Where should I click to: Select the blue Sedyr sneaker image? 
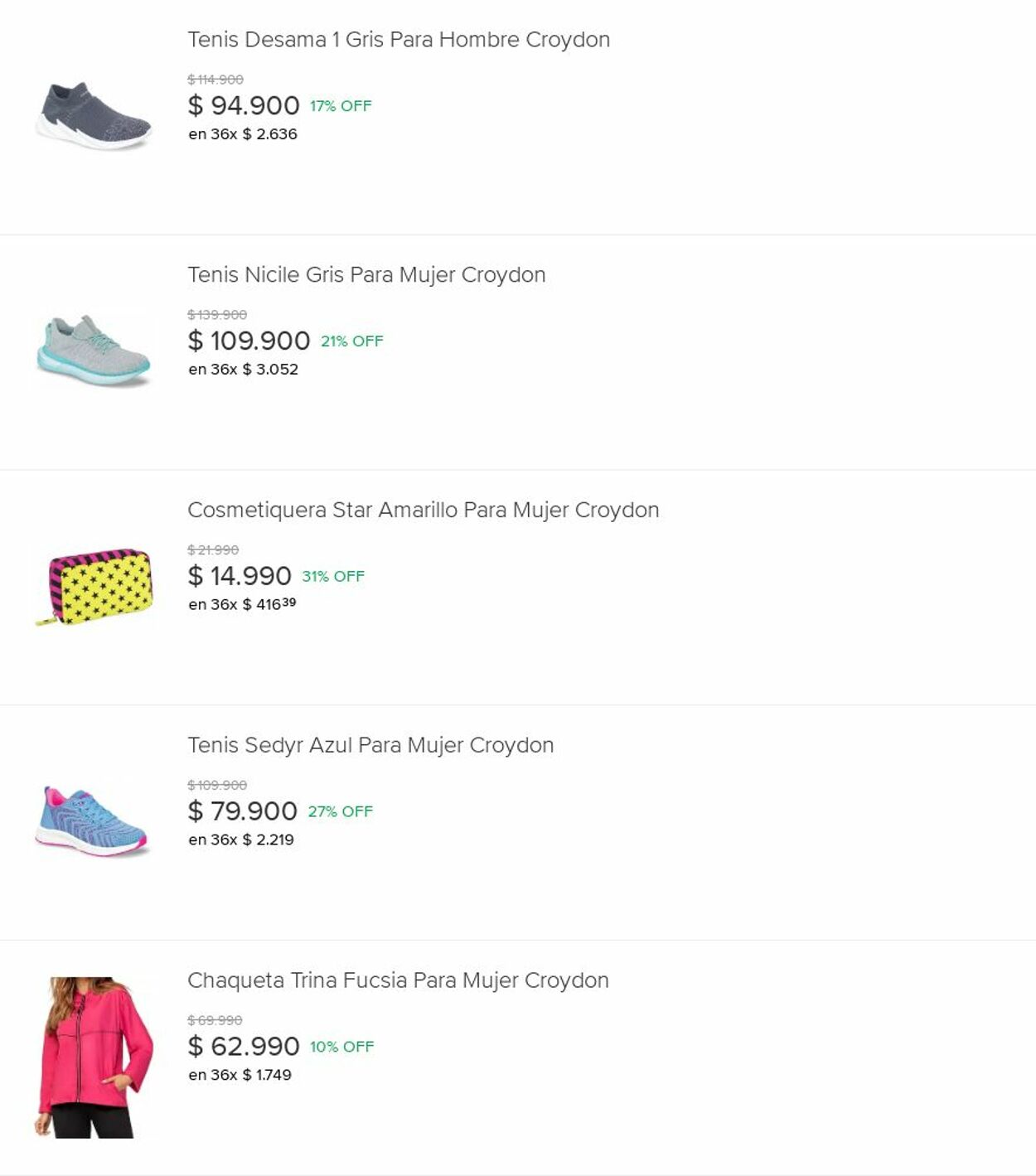(92, 821)
